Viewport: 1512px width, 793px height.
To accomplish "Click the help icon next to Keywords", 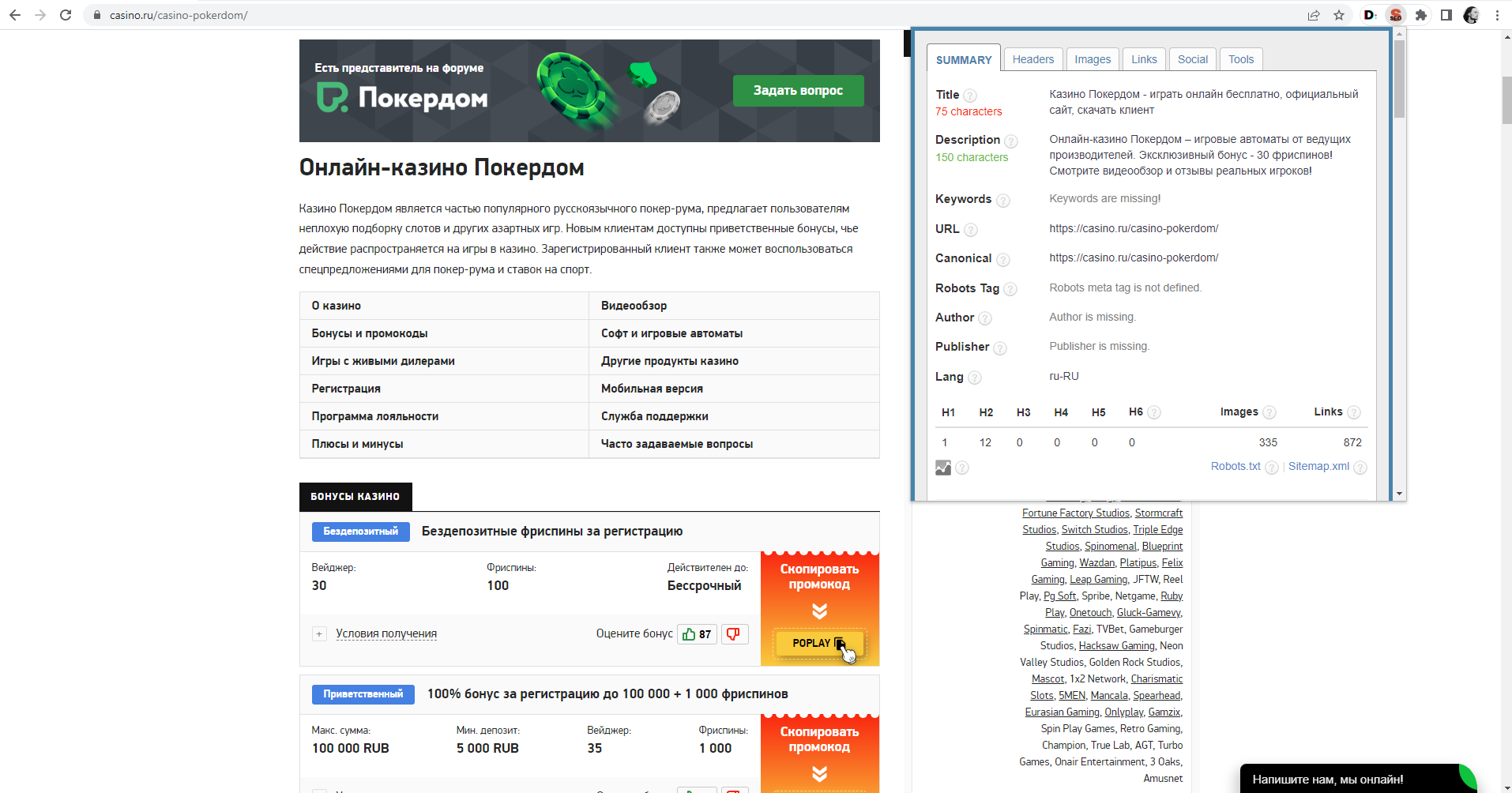I will point(1003,201).
